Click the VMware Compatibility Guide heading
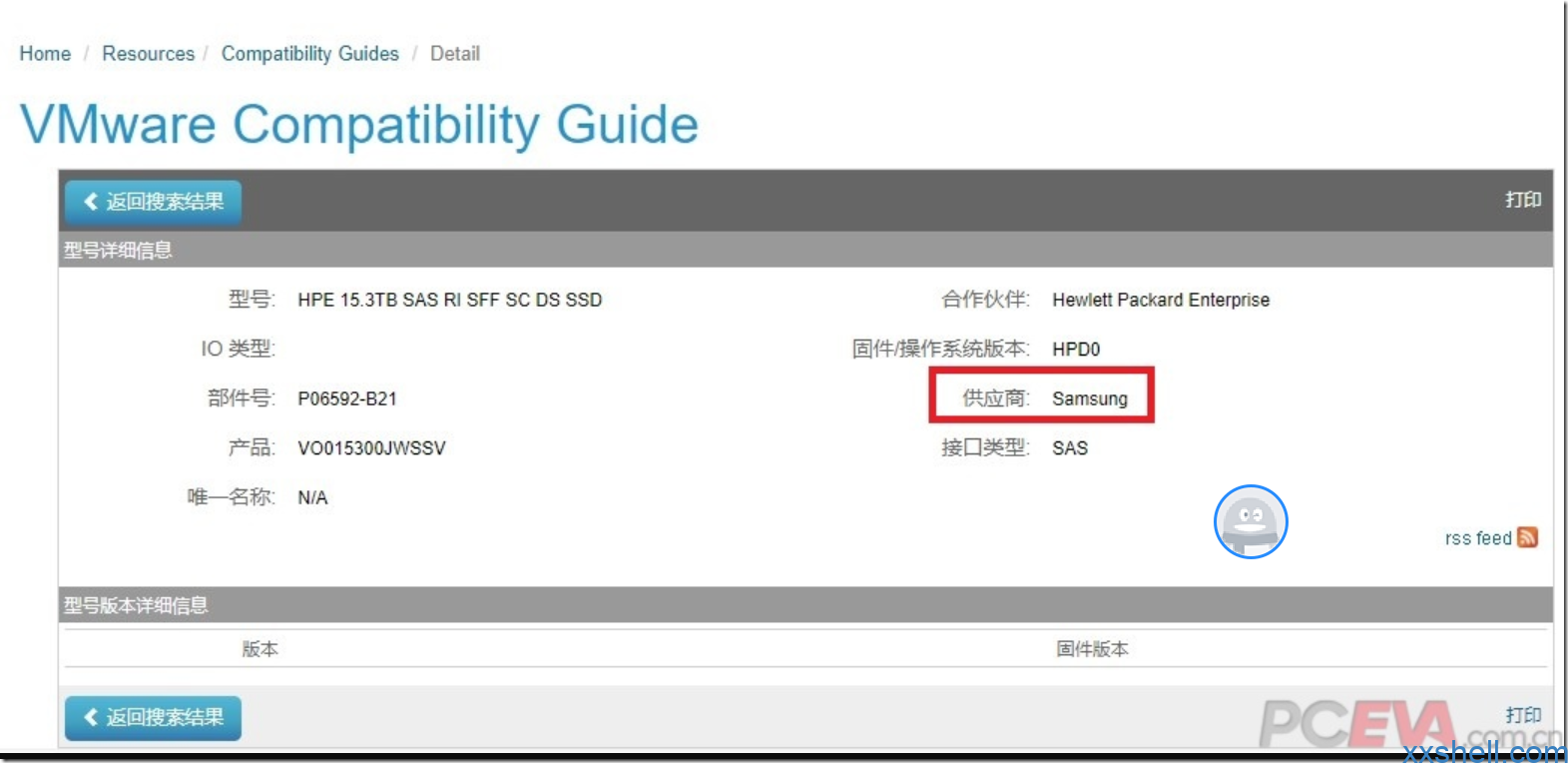 click(x=359, y=125)
